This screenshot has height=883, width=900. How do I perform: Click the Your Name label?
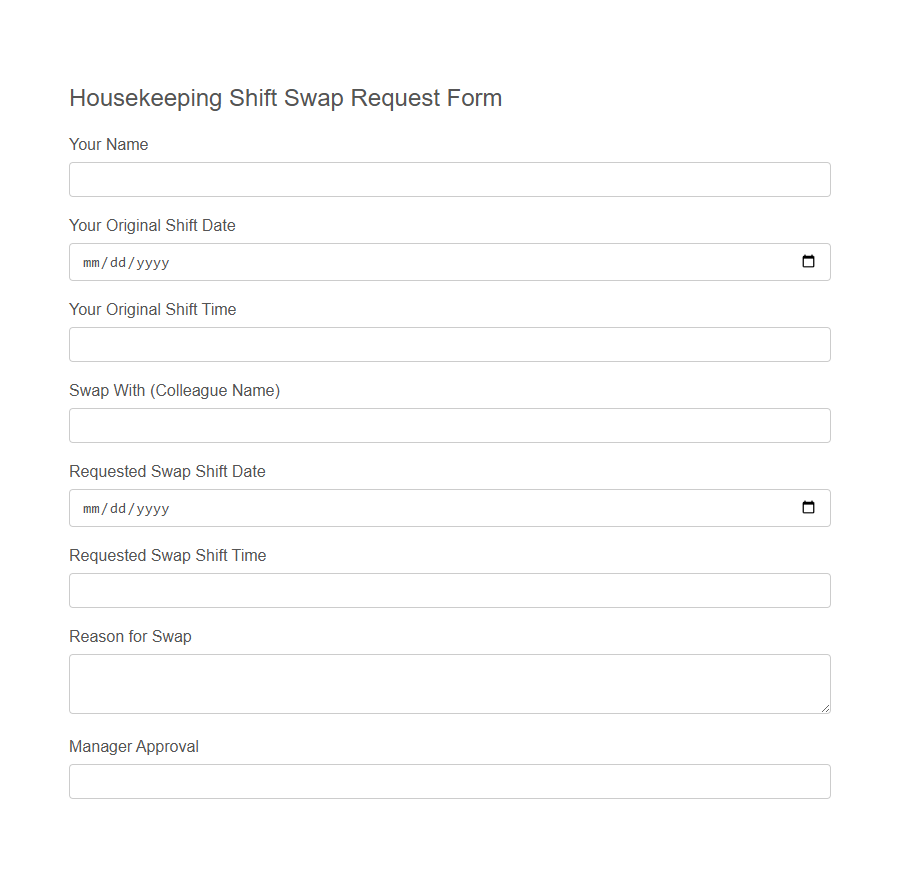point(108,144)
